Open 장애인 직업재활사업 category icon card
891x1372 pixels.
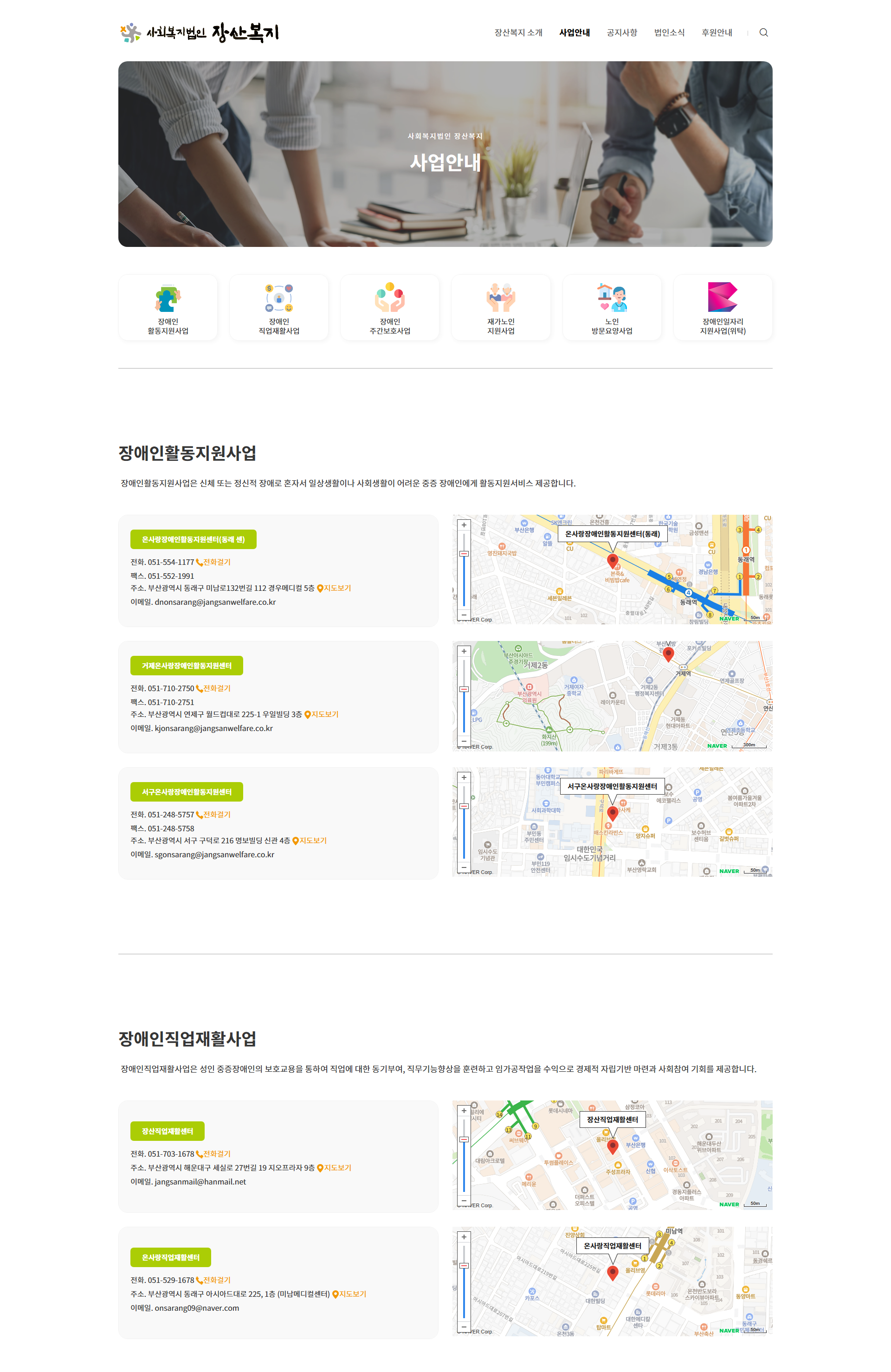278,308
